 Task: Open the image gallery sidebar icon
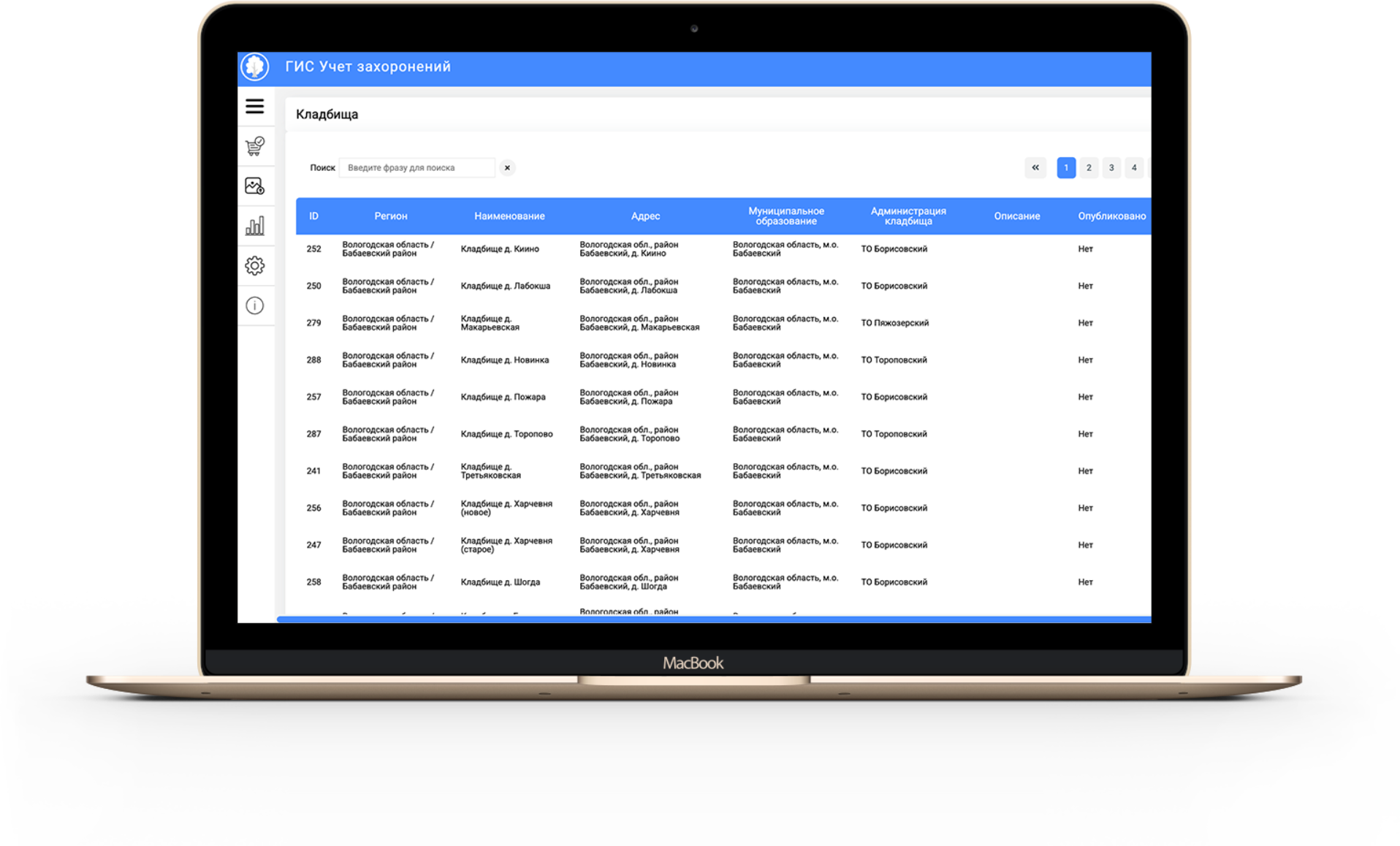tap(254, 186)
